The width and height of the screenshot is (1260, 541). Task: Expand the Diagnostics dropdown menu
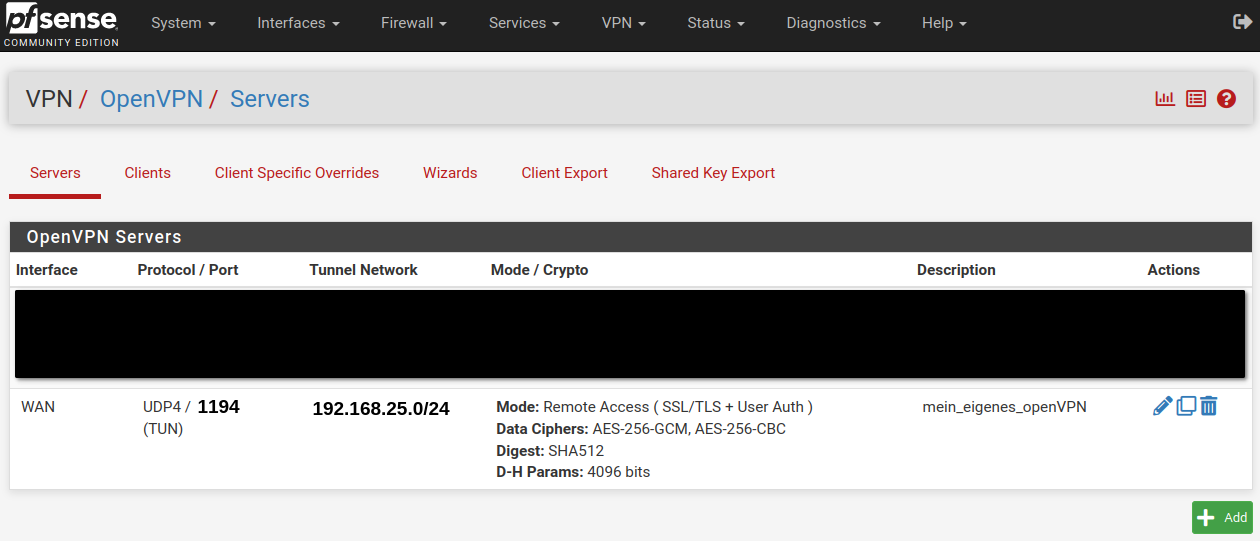[833, 23]
